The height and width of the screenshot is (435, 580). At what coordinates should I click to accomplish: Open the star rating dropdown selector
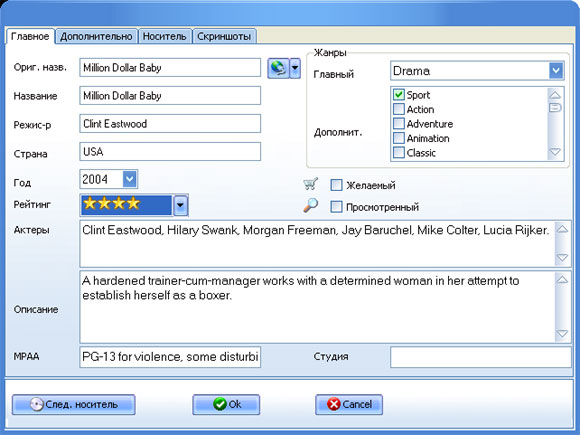(180, 205)
